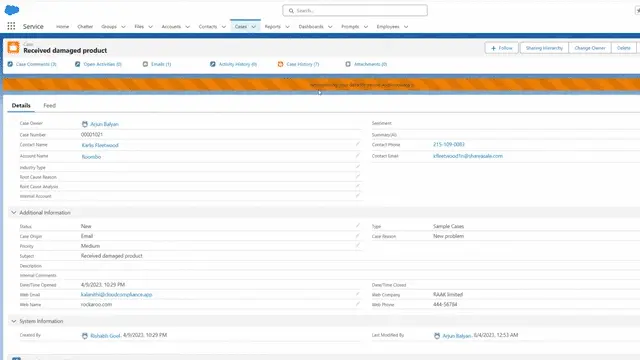This screenshot has width=640, height=360.
Task: Focus the global Search field
Action: [355, 11]
